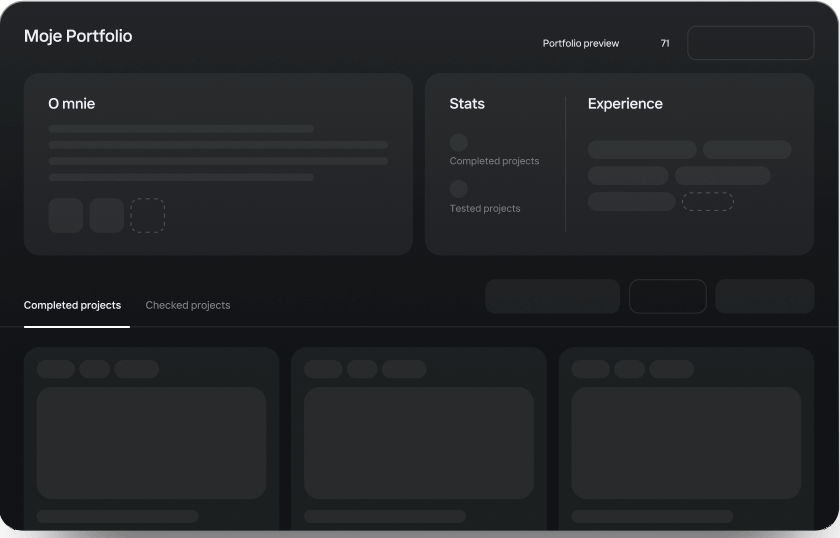Click the Tested projects stat label

[485, 208]
